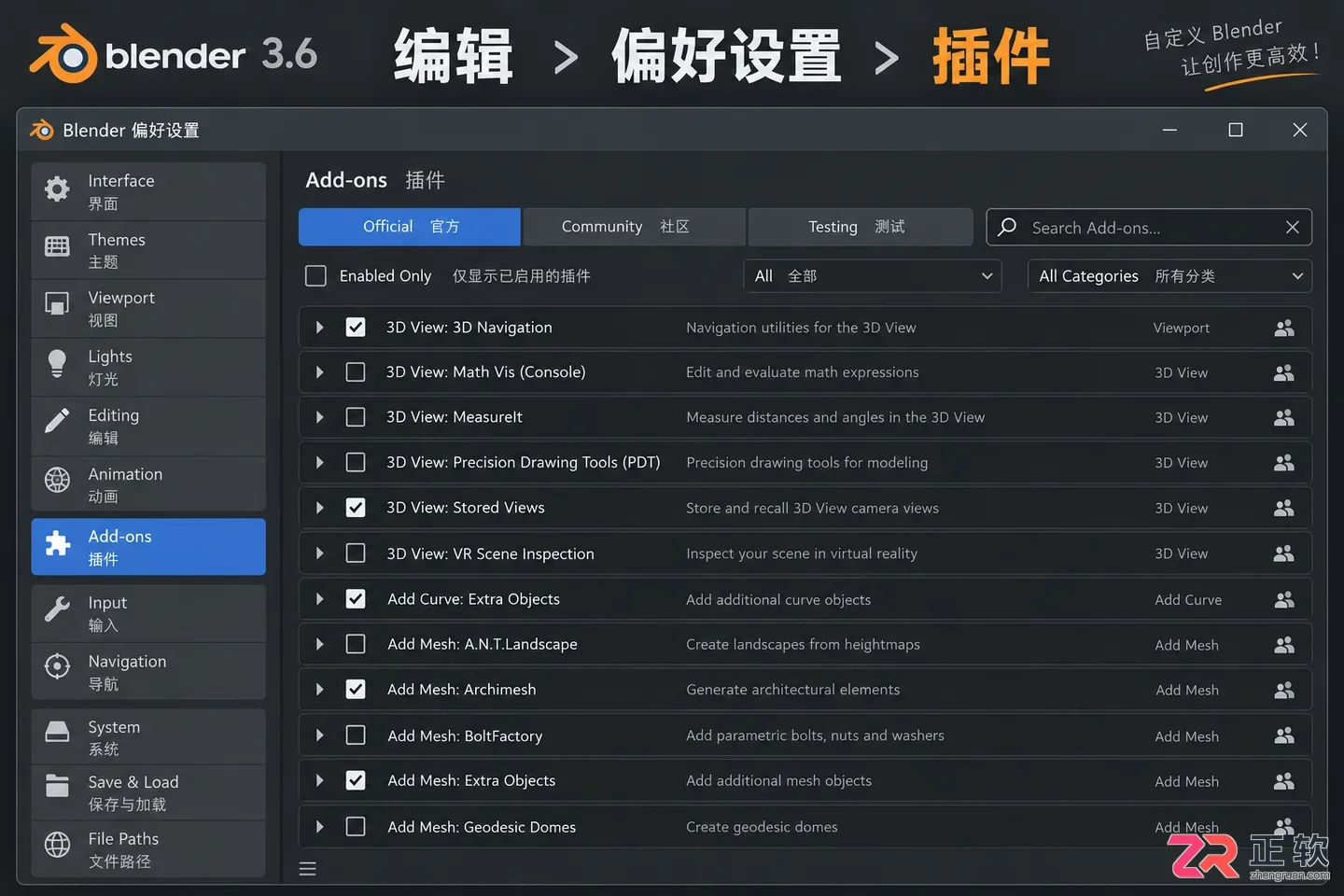This screenshot has width=1344, height=896.
Task: Click the Navigation target icon
Action: [57, 666]
